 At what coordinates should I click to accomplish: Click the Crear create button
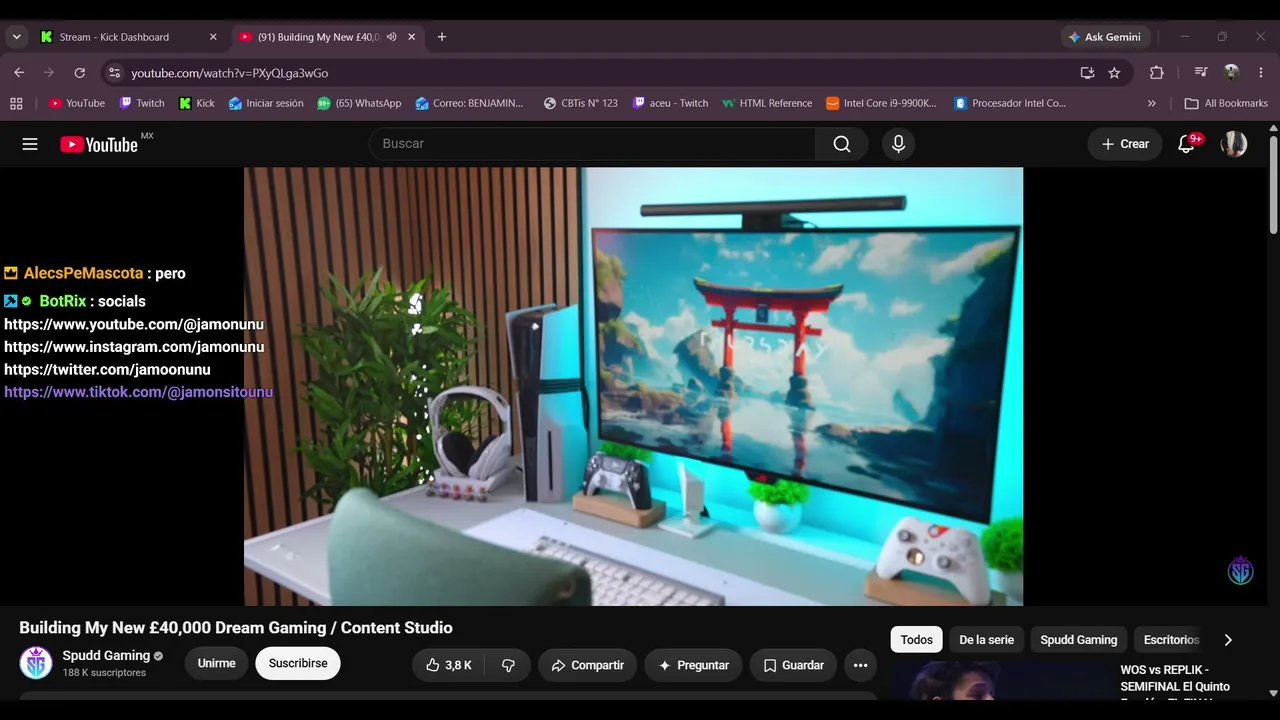[x=1125, y=144]
